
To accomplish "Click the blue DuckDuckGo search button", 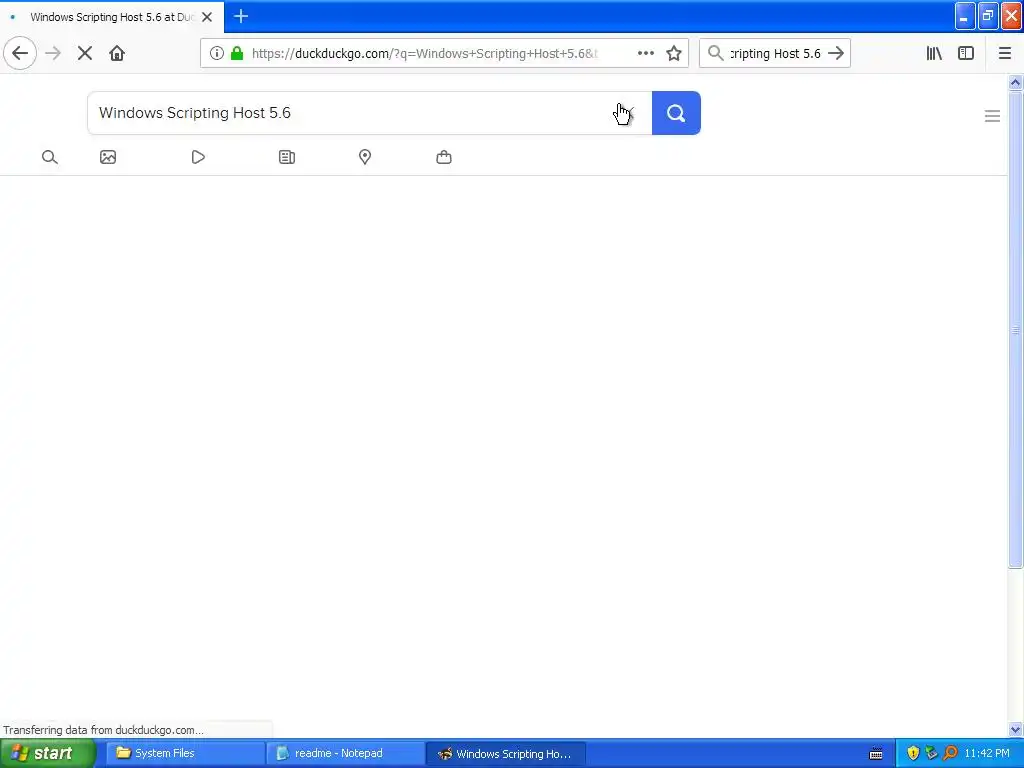I will tap(676, 113).
